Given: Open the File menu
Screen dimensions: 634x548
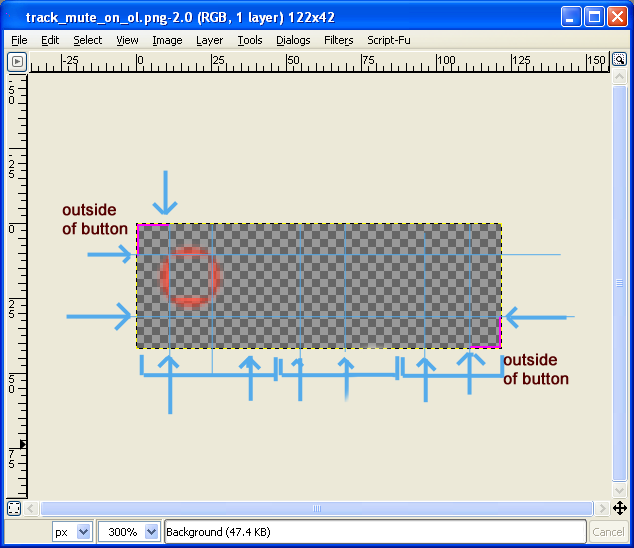Looking at the screenshot, I should (x=19, y=40).
